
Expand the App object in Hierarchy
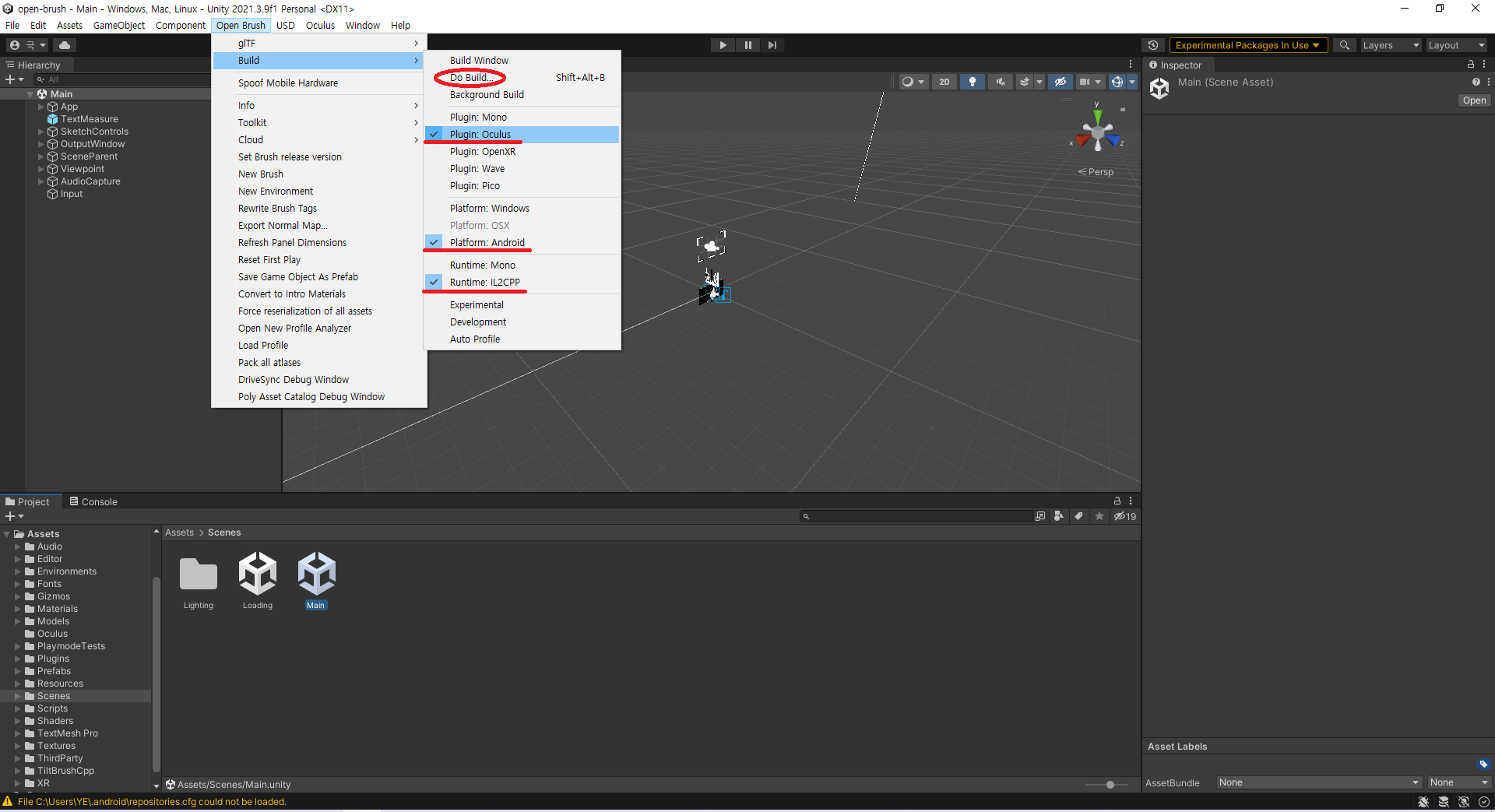click(41, 107)
